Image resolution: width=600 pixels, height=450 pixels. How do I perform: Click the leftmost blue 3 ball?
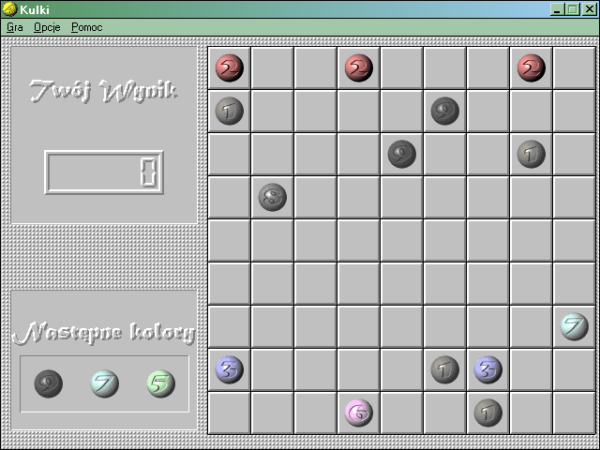[230, 369]
